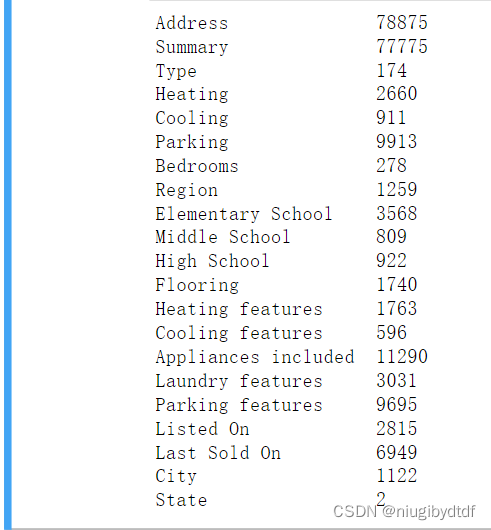491x530 pixels.
Task: Click the Flooring row label
Action: point(197,285)
